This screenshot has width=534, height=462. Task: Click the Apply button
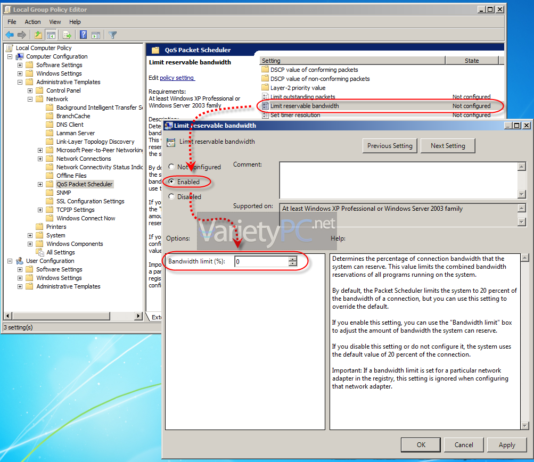[x=507, y=445]
